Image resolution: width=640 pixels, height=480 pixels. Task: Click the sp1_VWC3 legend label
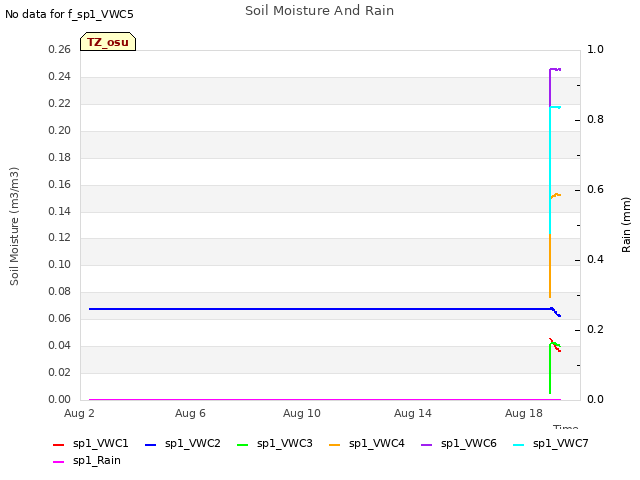pos(284,443)
